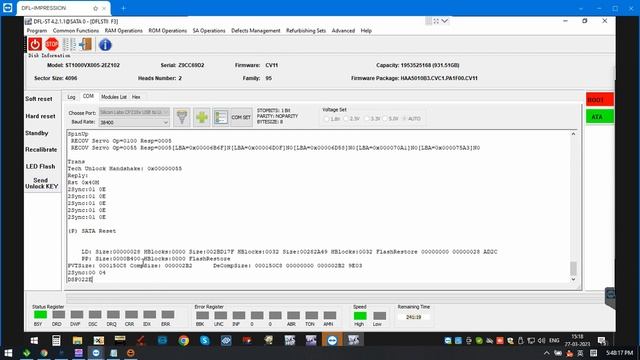Click the COM log scroll down arrow

coord(573,279)
